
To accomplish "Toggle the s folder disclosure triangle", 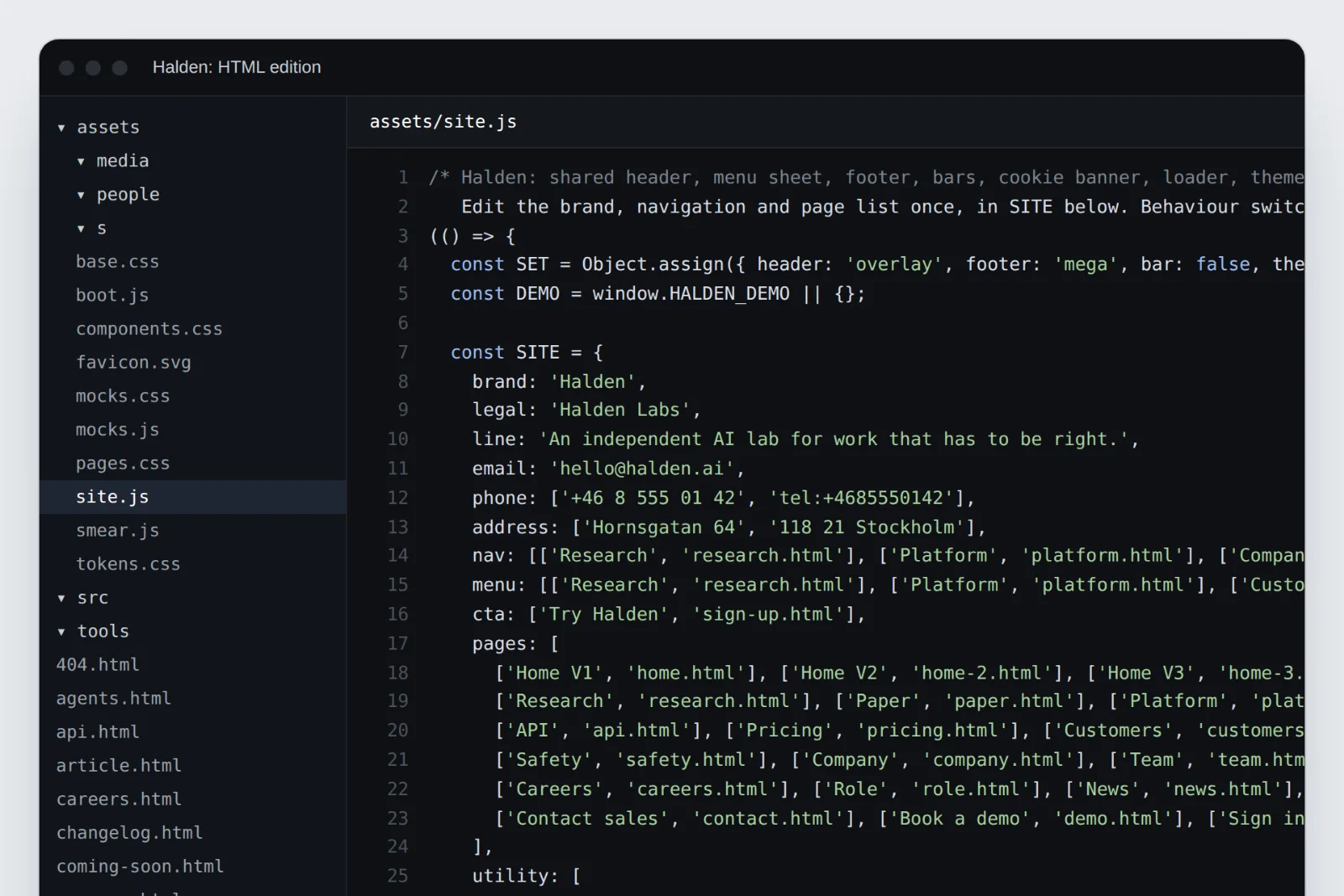I will 81,228.
